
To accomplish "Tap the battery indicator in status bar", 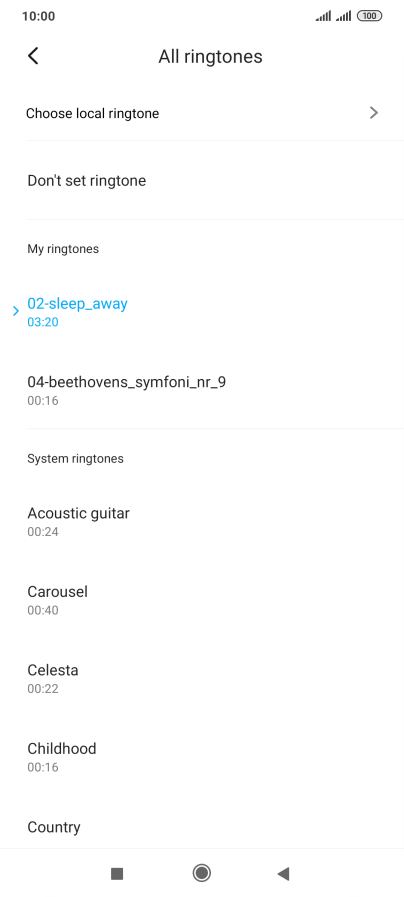I will click(x=369, y=16).
